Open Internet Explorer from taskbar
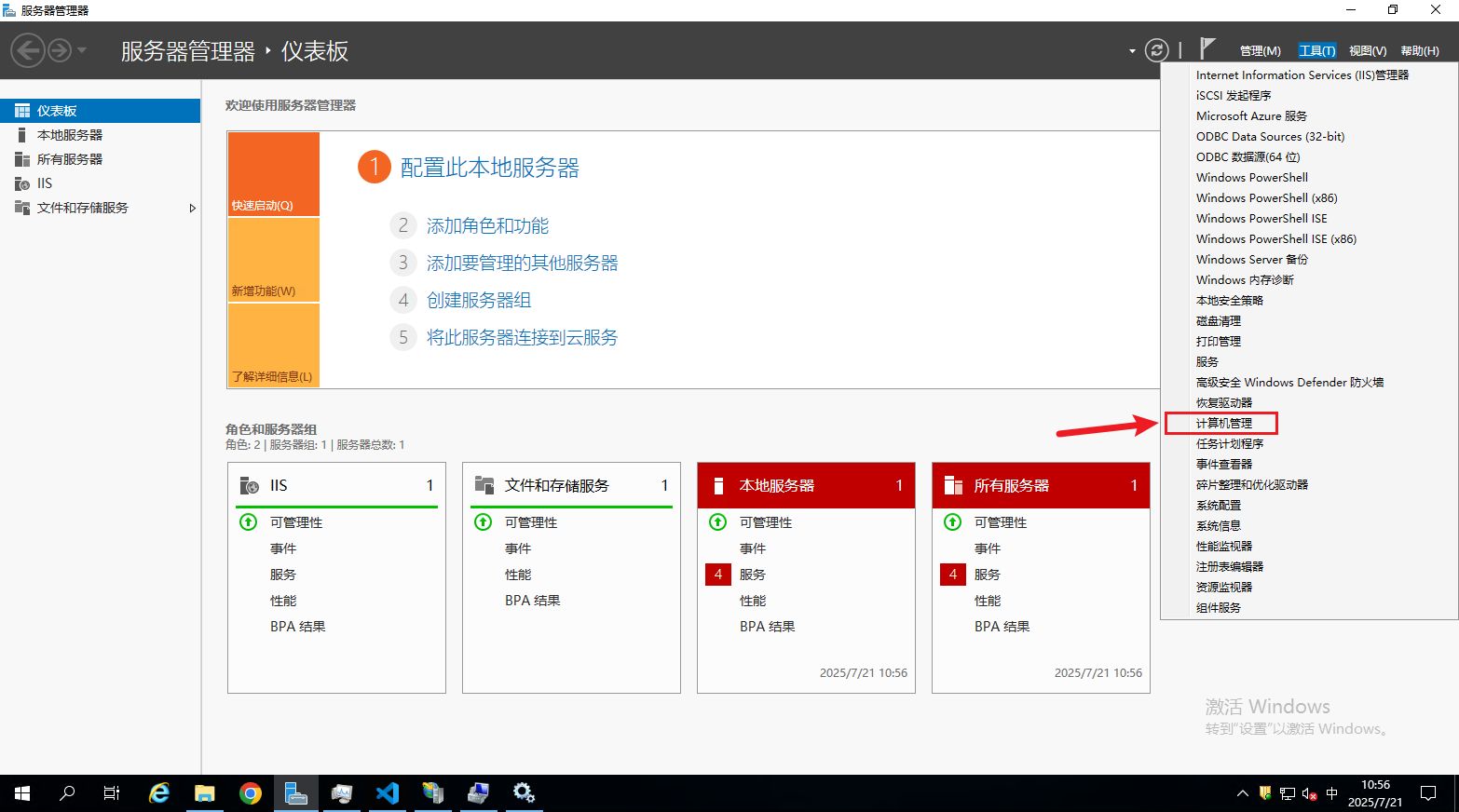The image size is (1459, 812). tap(159, 793)
